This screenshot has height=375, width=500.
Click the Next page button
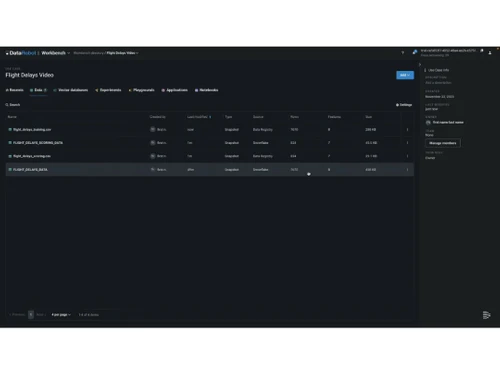[41, 315]
